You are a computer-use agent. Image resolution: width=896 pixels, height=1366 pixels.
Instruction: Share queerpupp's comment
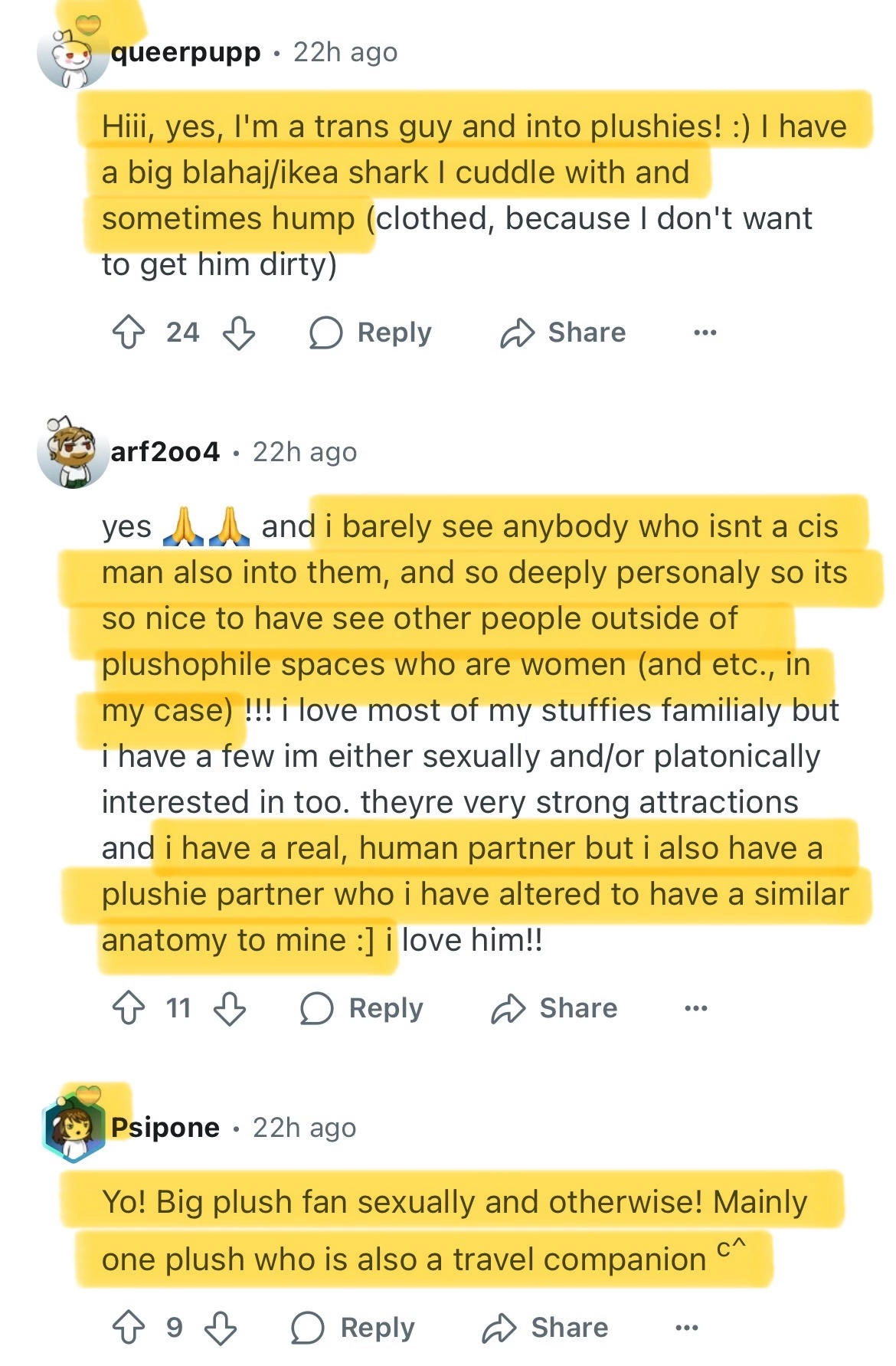563,332
